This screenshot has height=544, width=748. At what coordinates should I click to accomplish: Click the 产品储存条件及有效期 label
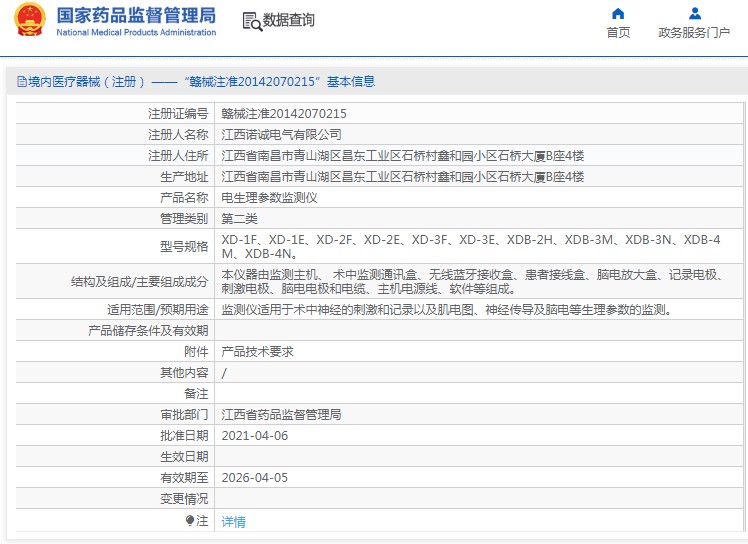point(148,331)
